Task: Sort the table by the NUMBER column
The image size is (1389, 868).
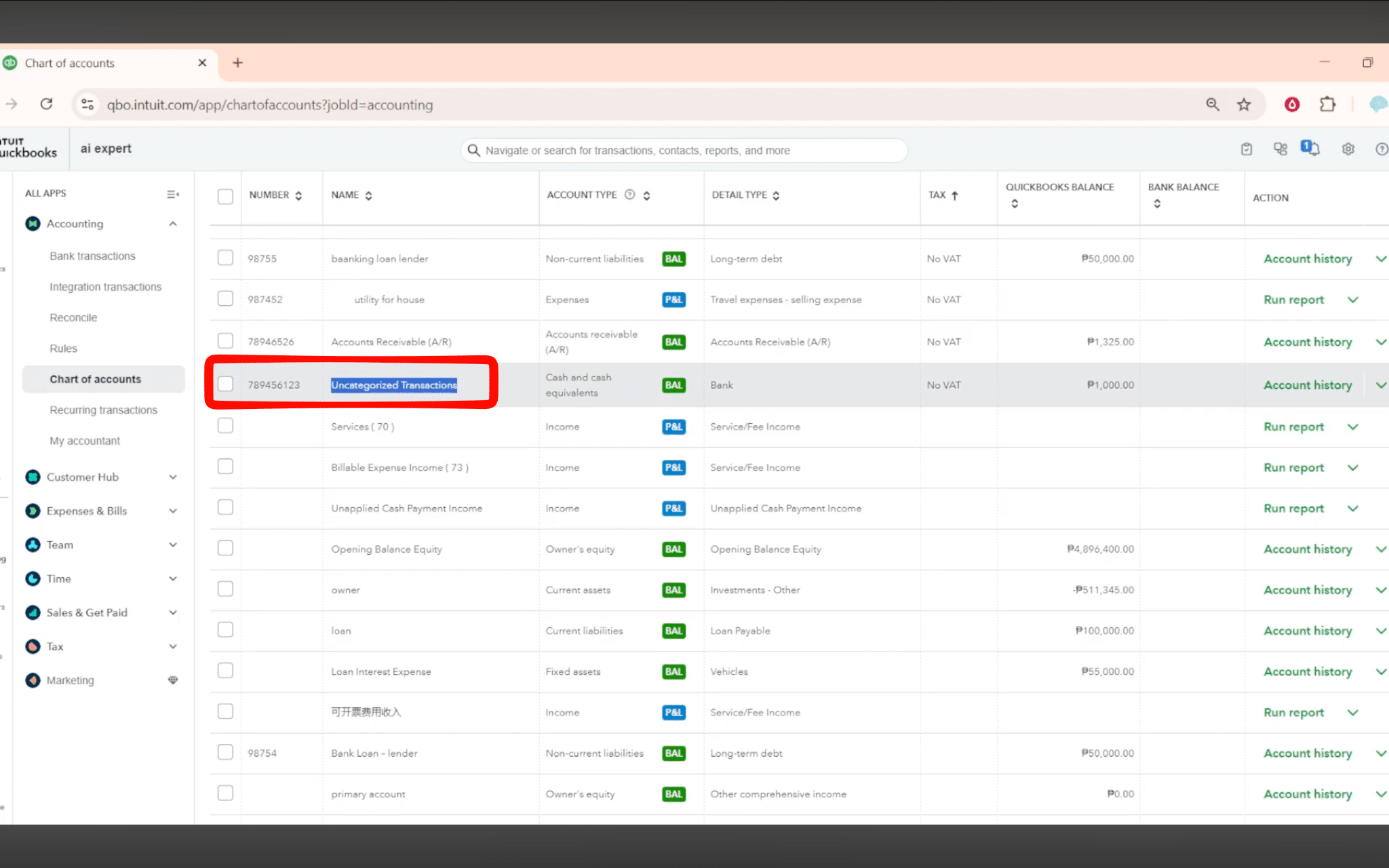Action: tap(275, 195)
